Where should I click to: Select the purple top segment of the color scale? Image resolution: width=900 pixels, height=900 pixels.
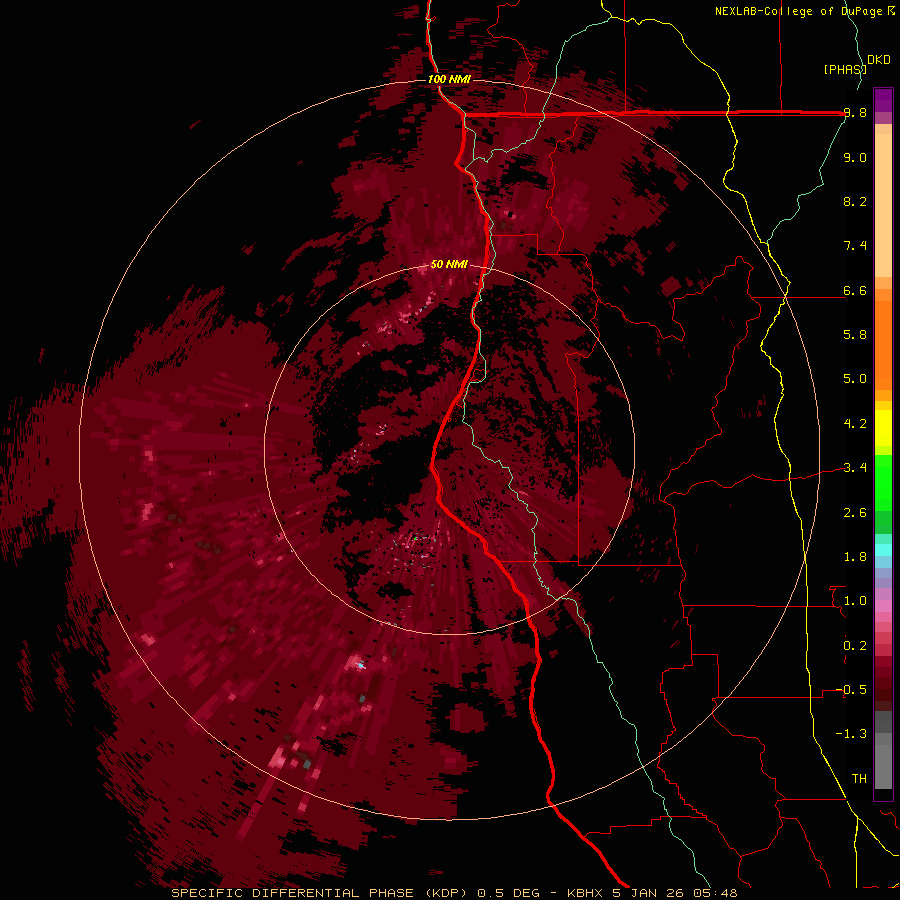883,100
